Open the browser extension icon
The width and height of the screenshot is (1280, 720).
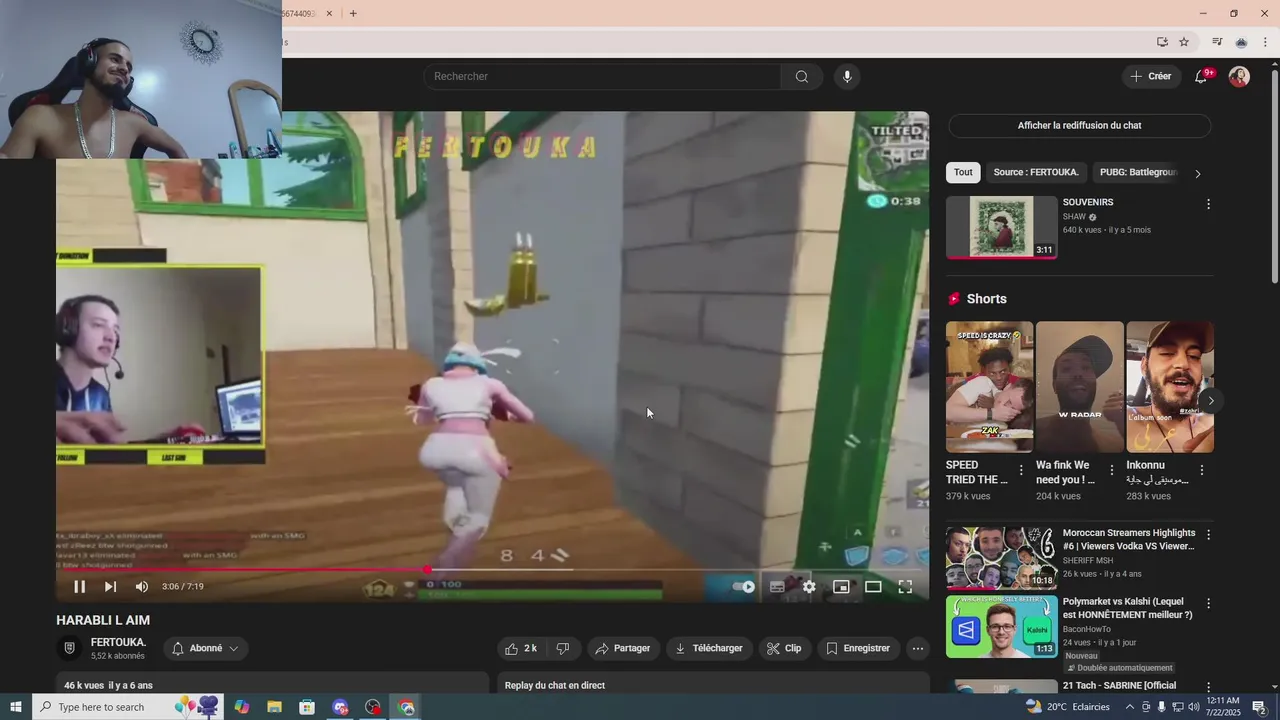click(1241, 42)
